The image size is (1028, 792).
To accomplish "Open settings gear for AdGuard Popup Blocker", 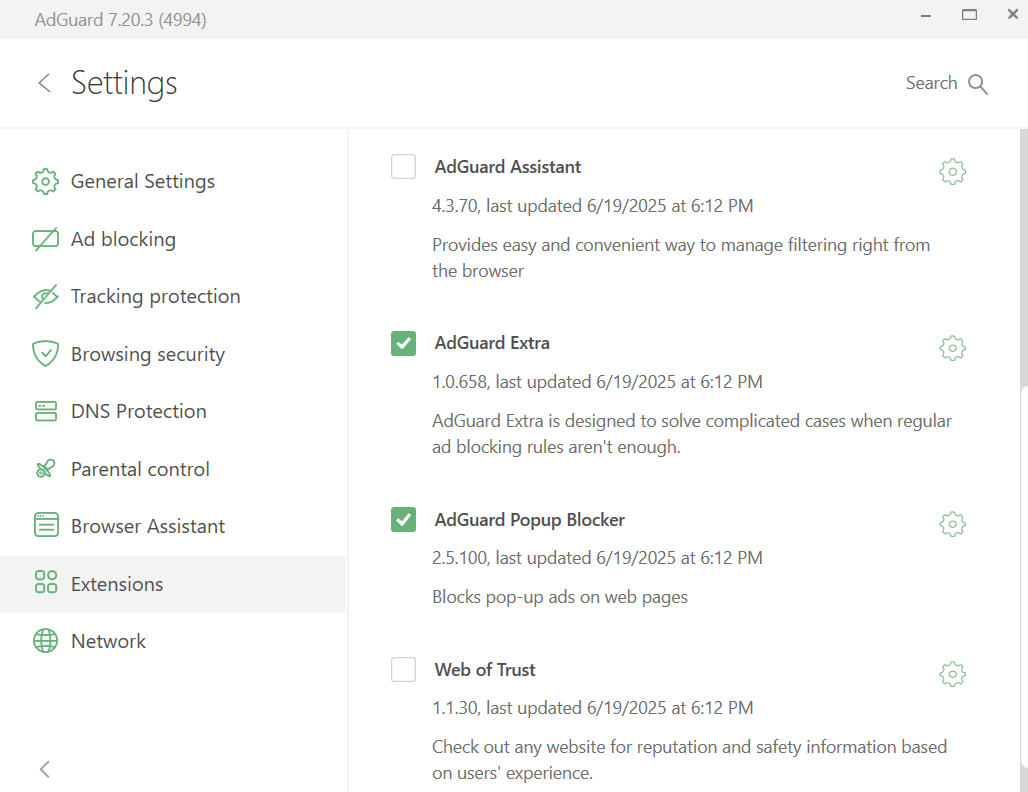I will (952, 525).
